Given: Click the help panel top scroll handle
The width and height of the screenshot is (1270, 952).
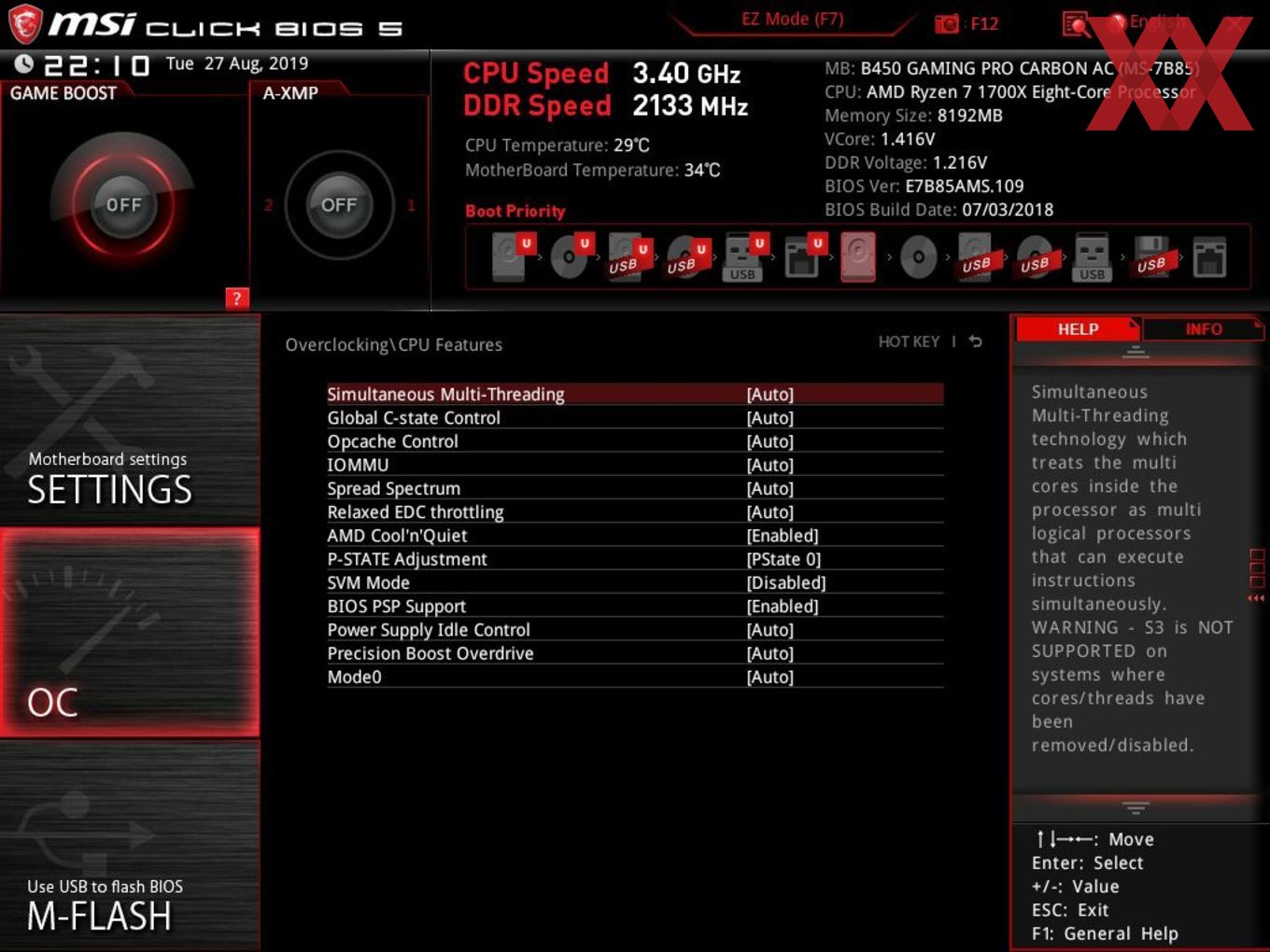Looking at the screenshot, I should 1136,352.
